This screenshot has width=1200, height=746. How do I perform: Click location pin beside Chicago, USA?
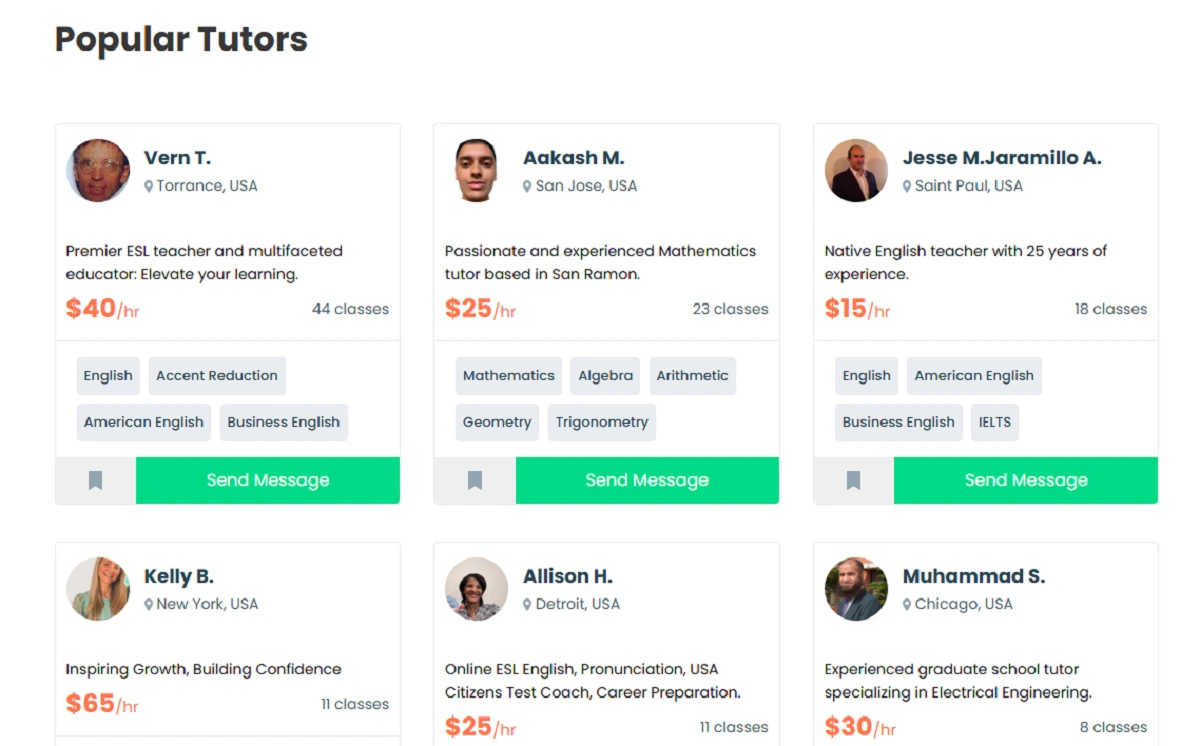coord(907,605)
